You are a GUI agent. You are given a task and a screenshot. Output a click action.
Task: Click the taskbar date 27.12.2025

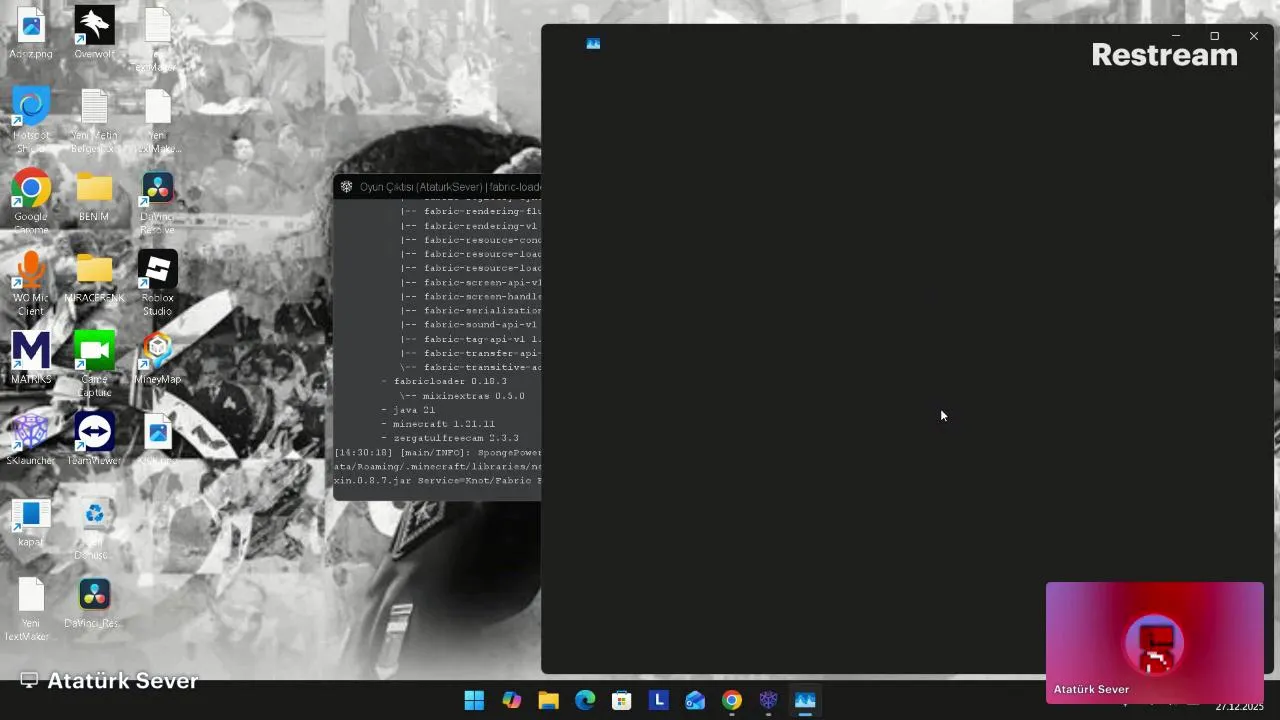click(x=1240, y=707)
